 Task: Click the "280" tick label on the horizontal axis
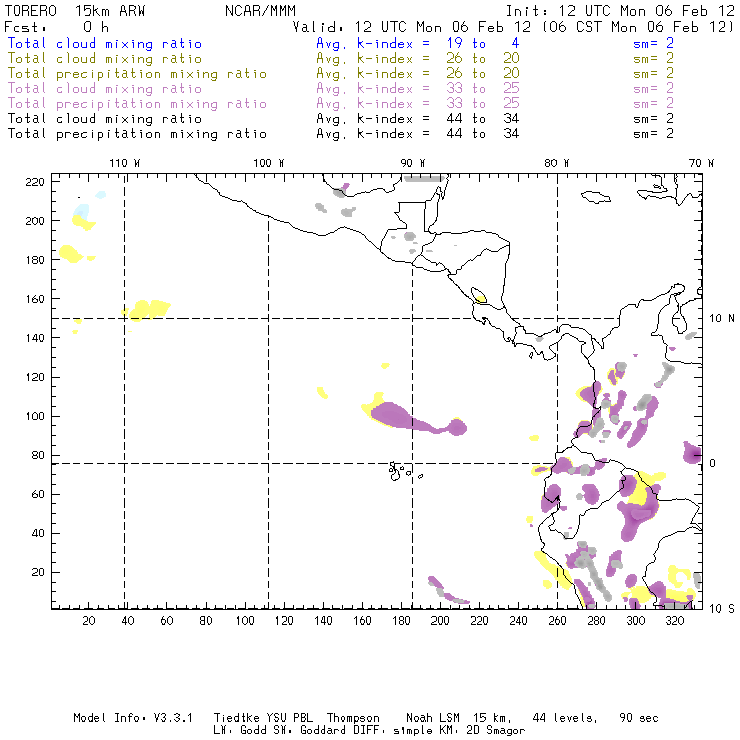coord(597,621)
